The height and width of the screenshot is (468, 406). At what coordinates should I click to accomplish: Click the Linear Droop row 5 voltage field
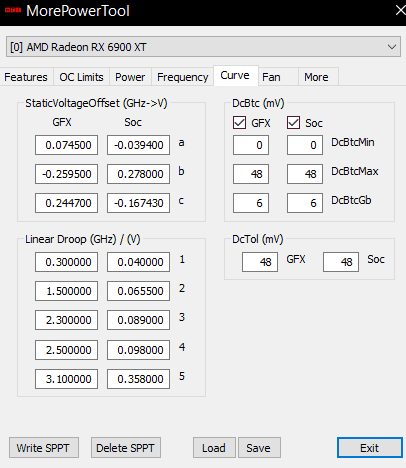click(138, 379)
